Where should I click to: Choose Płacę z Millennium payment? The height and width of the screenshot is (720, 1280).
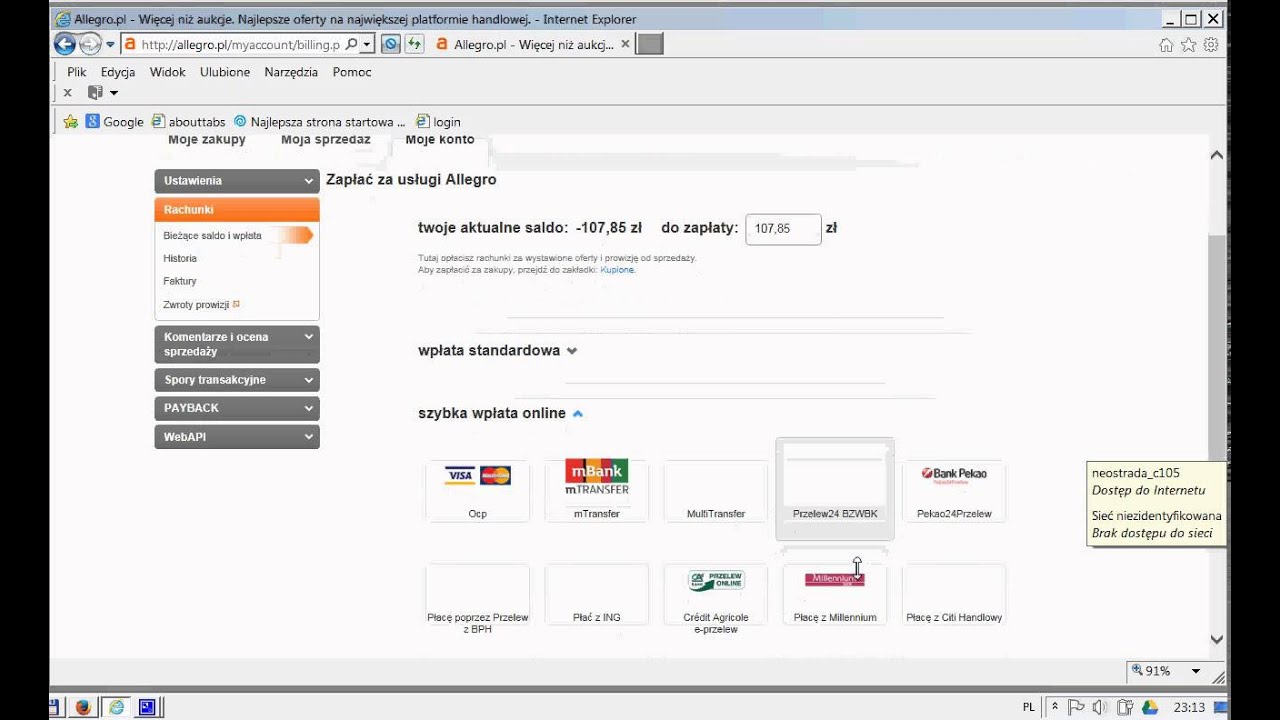click(835, 596)
